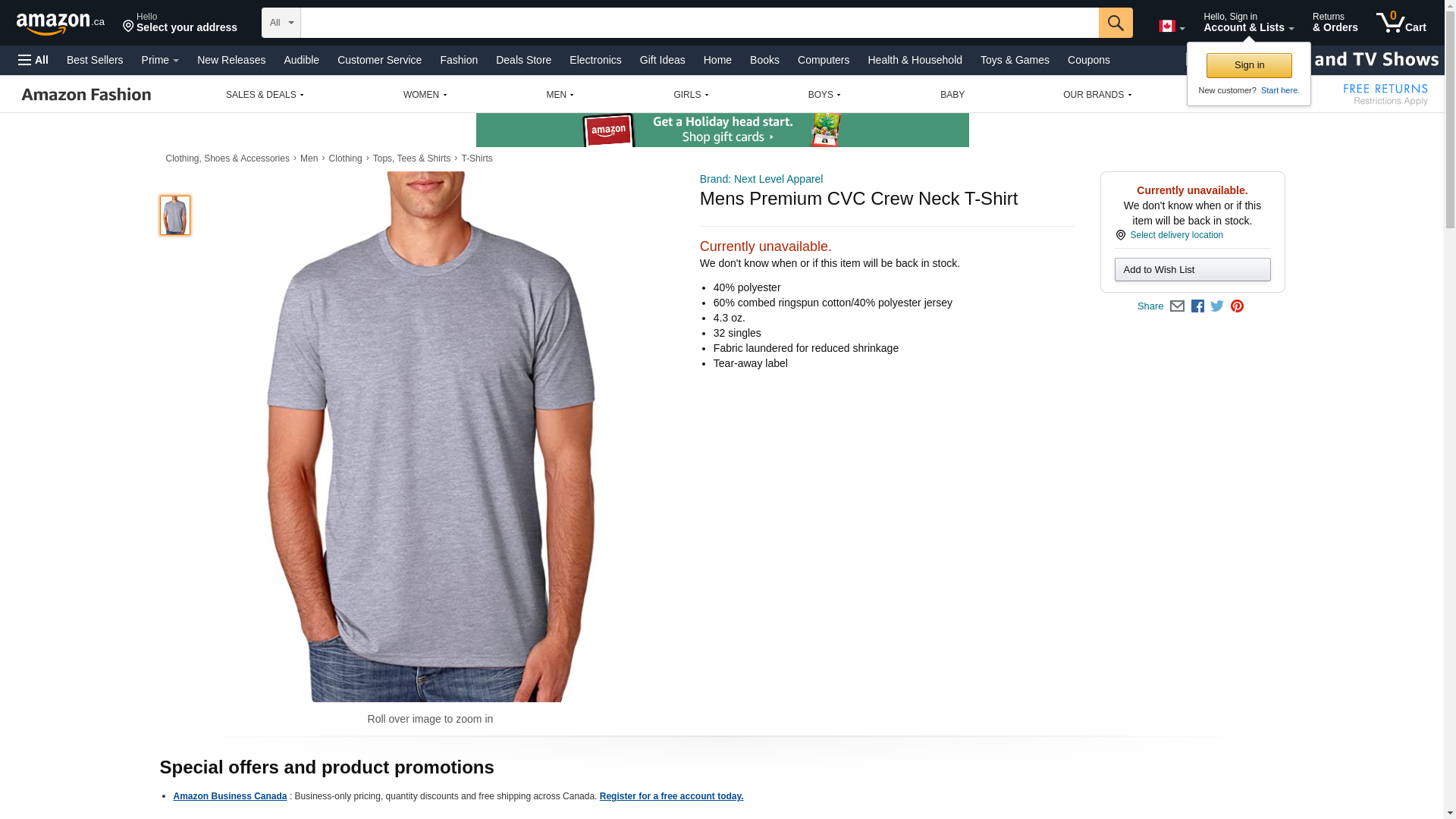Open the search category All dropdown
The width and height of the screenshot is (1456, 819).
(x=281, y=23)
